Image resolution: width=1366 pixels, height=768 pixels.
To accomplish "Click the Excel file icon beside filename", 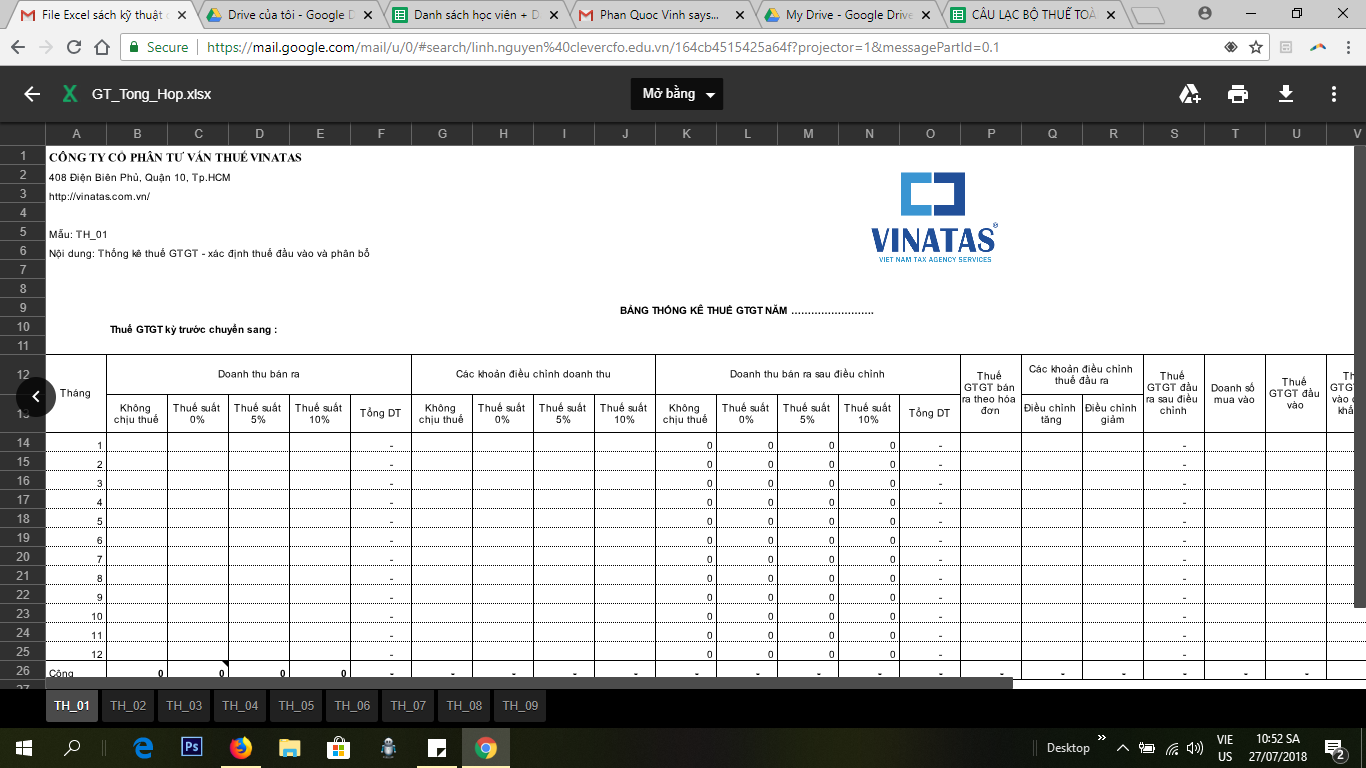I will point(69,94).
